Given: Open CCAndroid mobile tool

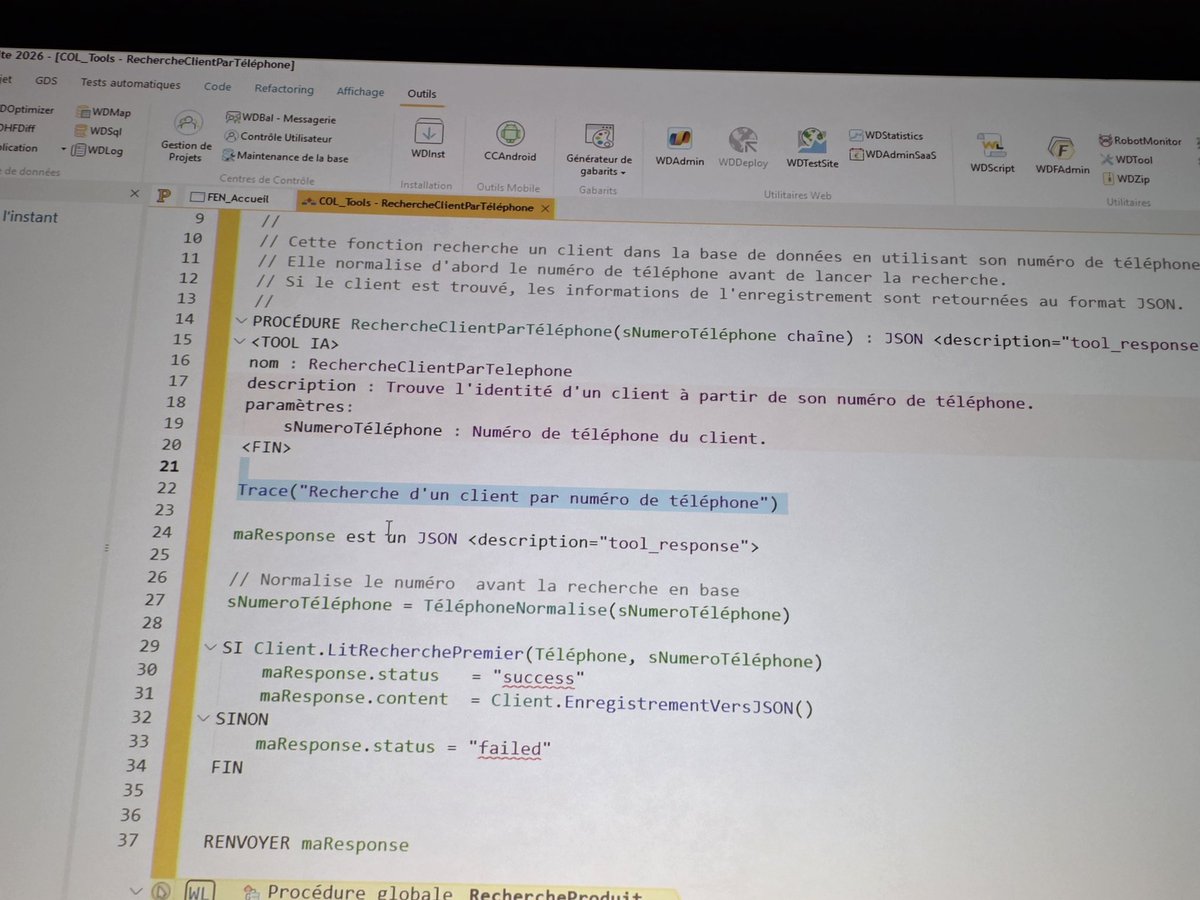Looking at the screenshot, I should (510, 141).
